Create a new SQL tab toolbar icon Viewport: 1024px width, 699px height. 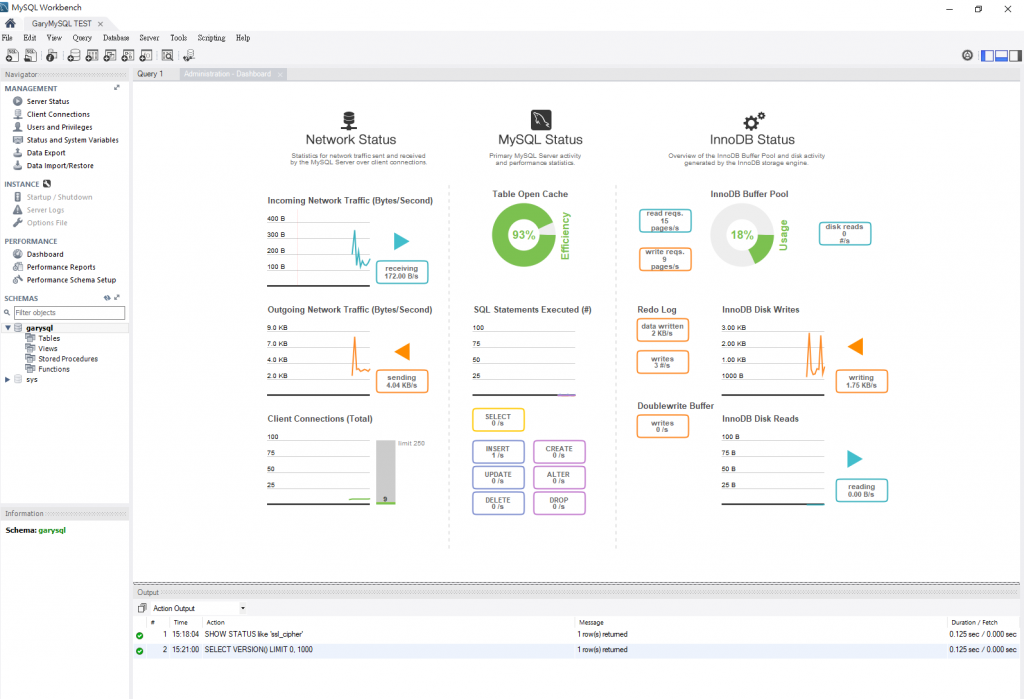pyautogui.click(x=12, y=56)
